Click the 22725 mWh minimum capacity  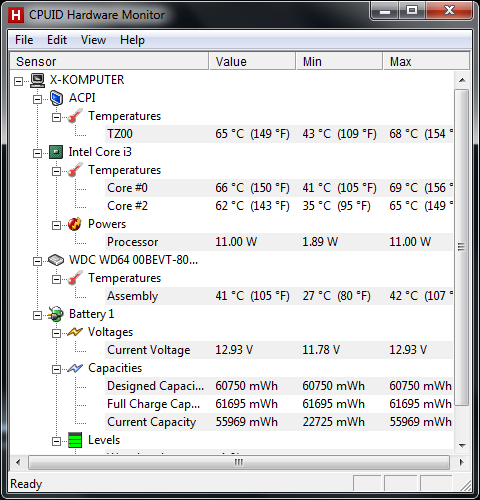point(333,422)
